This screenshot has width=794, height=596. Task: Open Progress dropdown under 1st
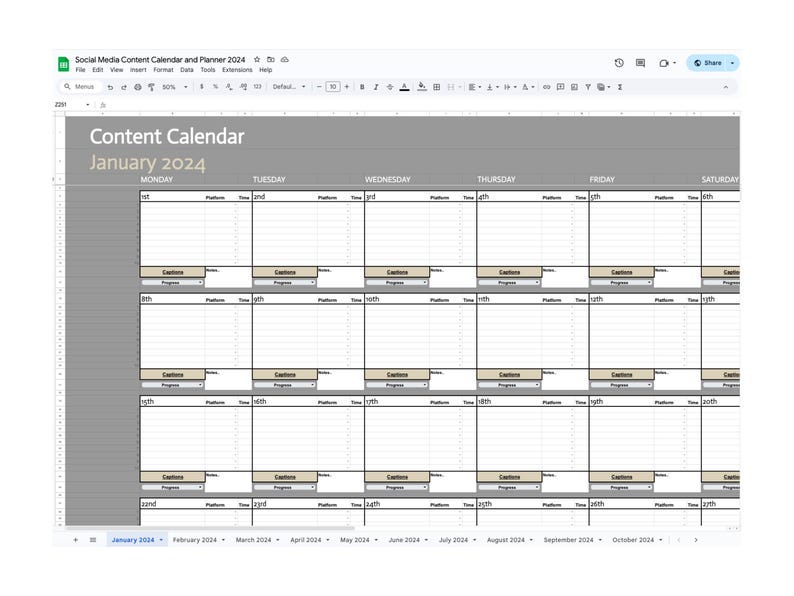tap(172, 283)
